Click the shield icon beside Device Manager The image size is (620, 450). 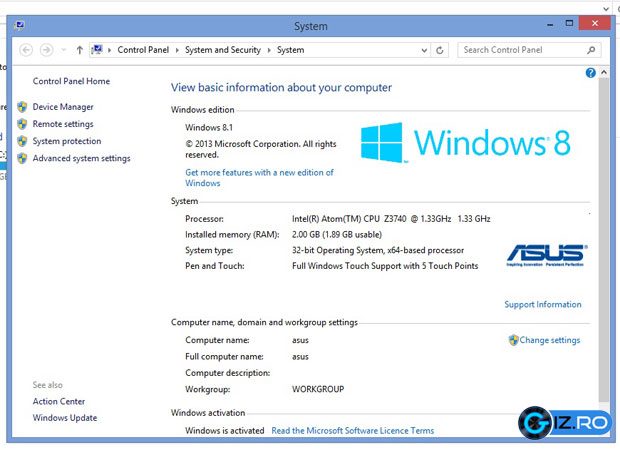pyautogui.click(x=22, y=107)
